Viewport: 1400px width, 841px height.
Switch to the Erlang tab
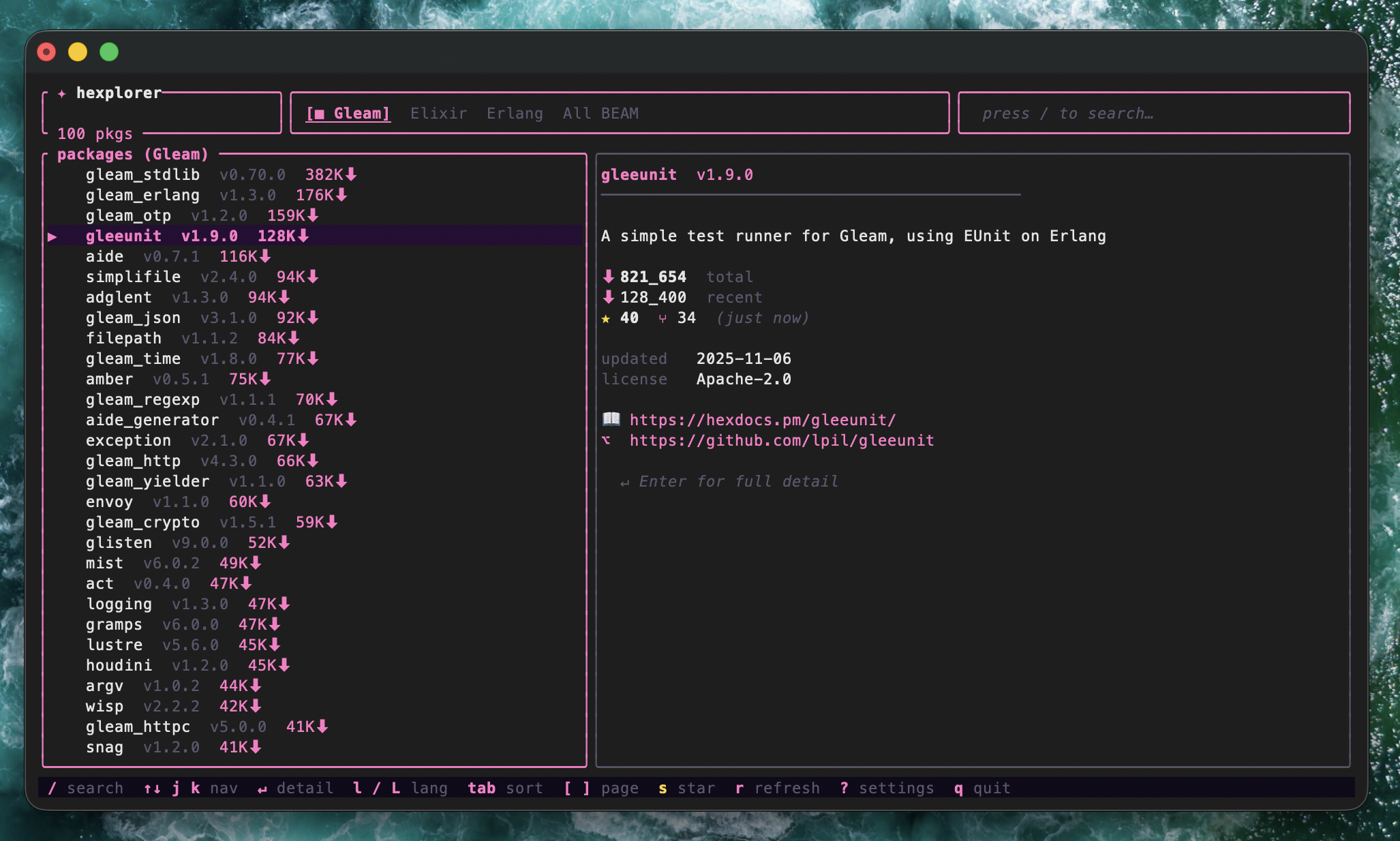(515, 113)
